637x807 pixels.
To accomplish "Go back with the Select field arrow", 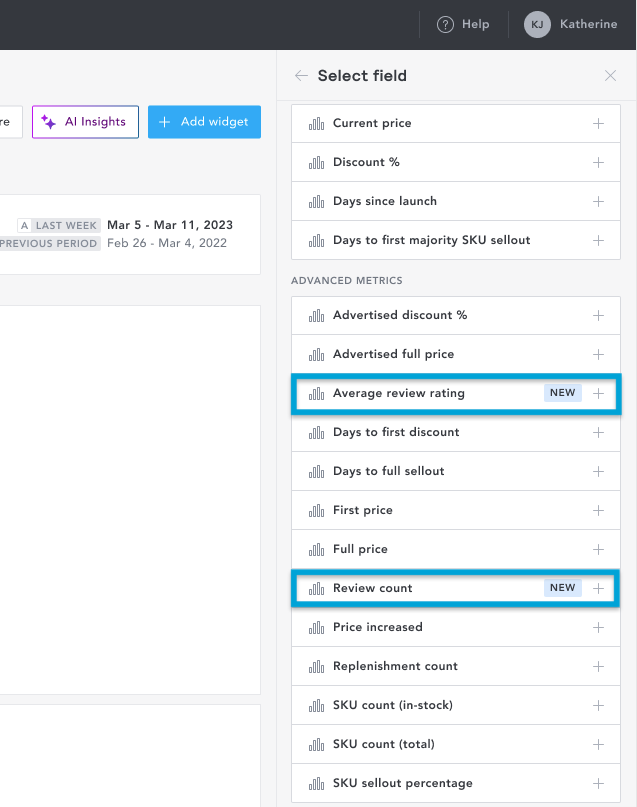I will coord(301,76).
